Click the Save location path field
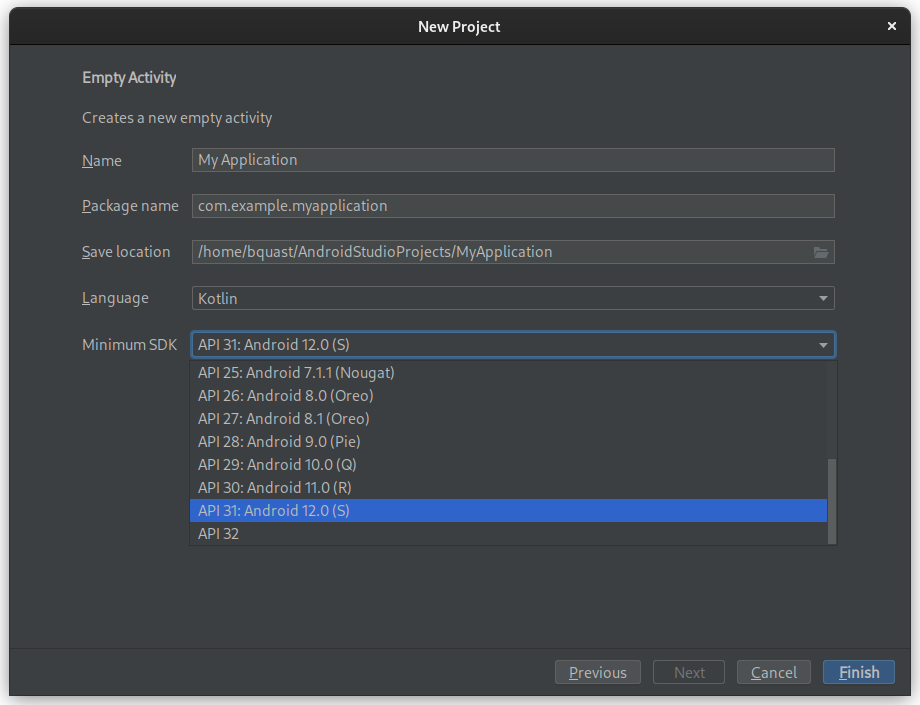 [x=500, y=252]
